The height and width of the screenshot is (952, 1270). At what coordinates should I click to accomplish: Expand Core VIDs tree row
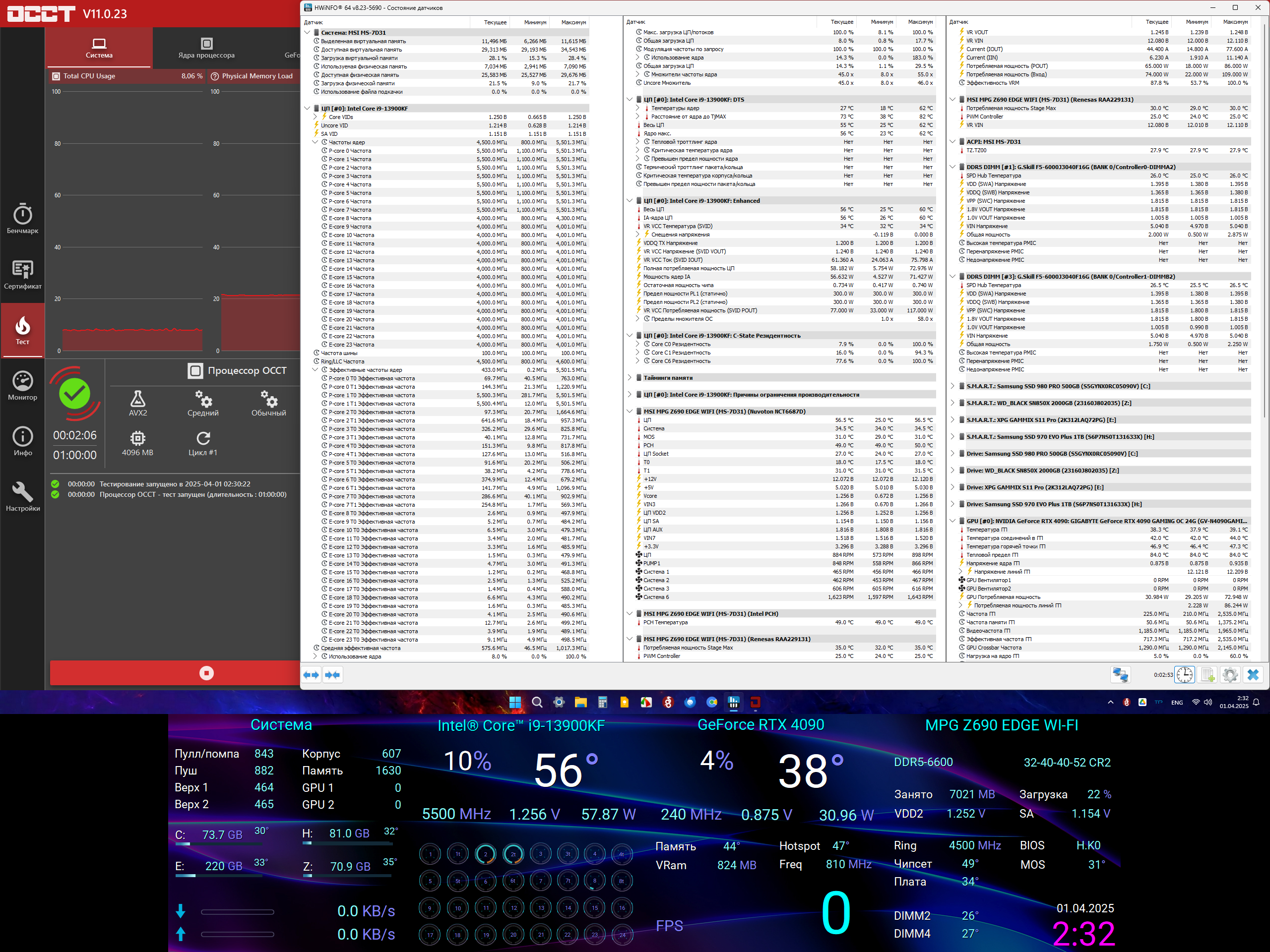click(315, 117)
